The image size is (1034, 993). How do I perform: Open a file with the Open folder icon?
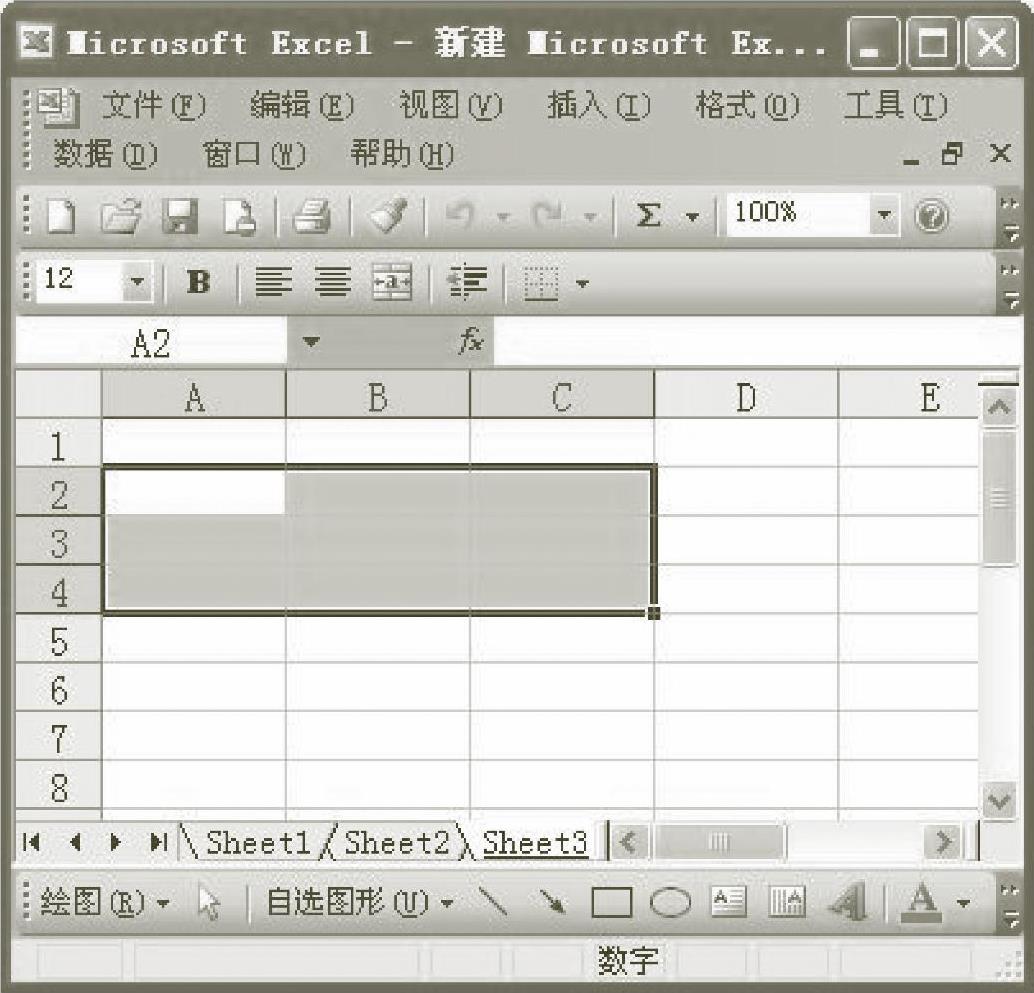(121, 216)
